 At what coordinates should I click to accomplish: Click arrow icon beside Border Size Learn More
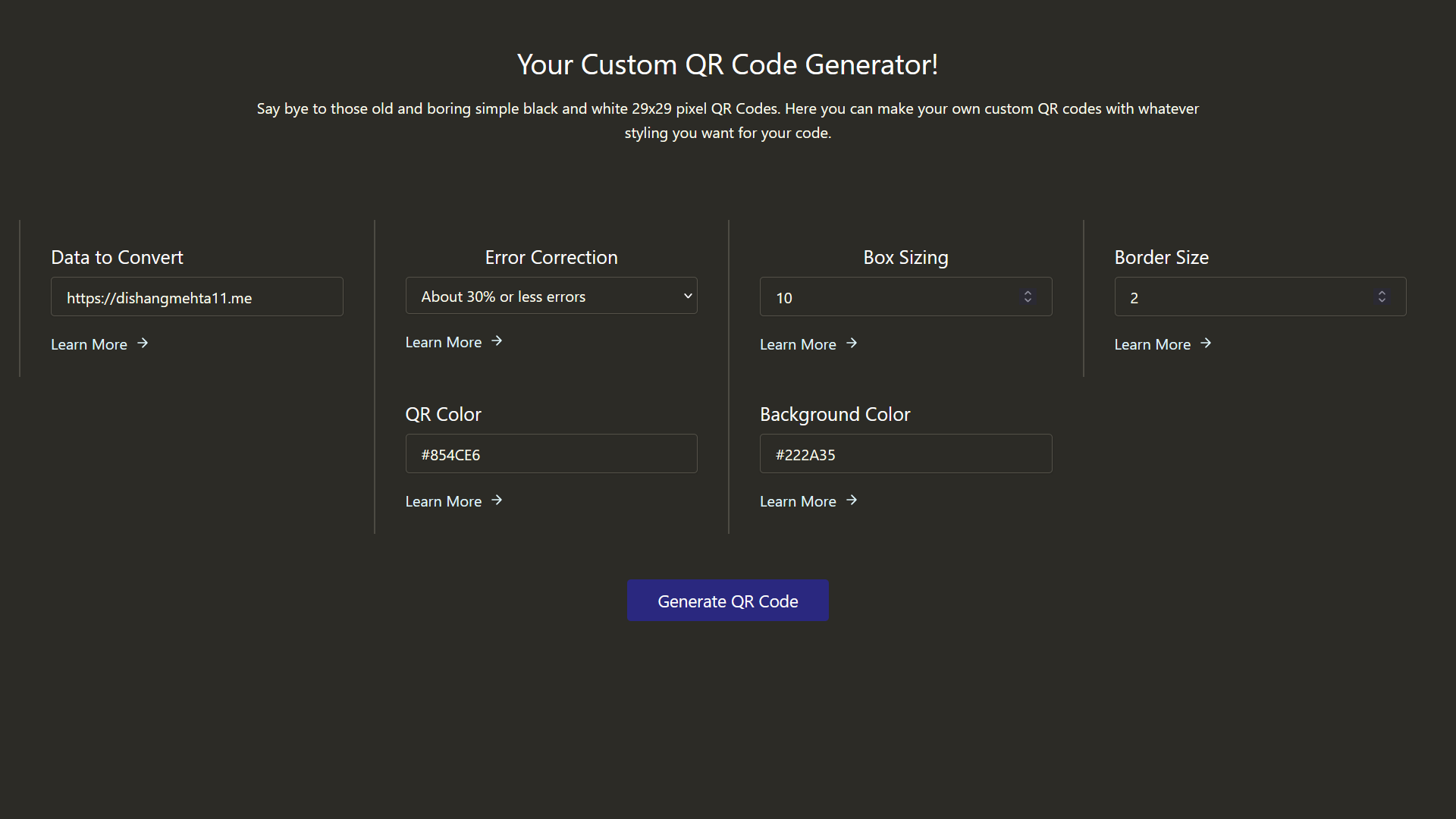(1206, 344)
